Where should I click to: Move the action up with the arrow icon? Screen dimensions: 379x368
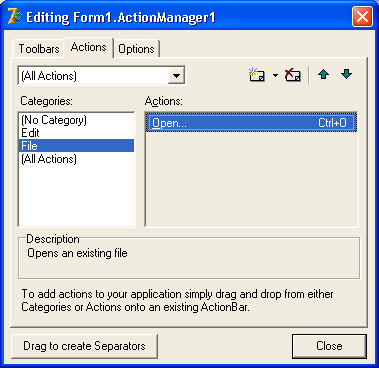click(x=323, y=74)
